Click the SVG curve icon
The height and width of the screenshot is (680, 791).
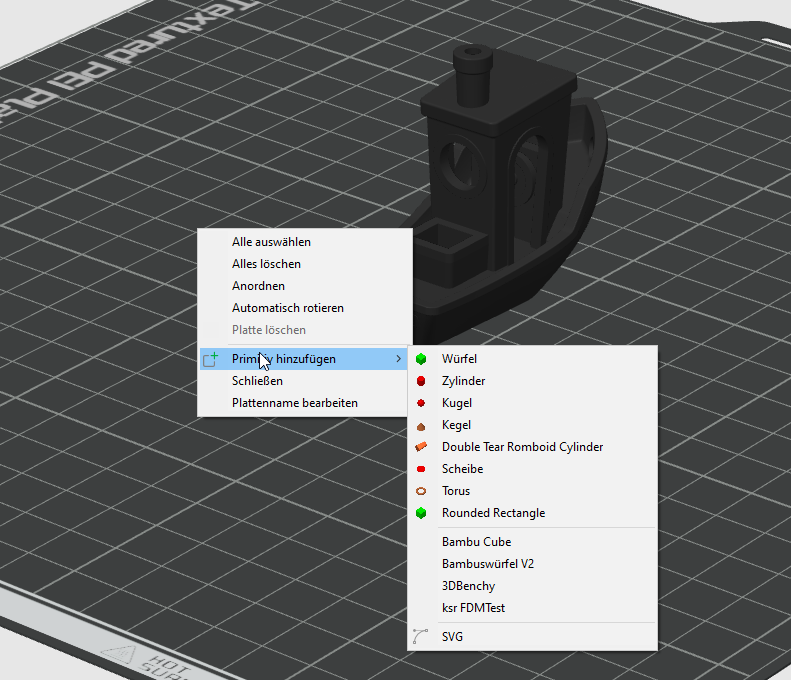click(x=421, y=636)
